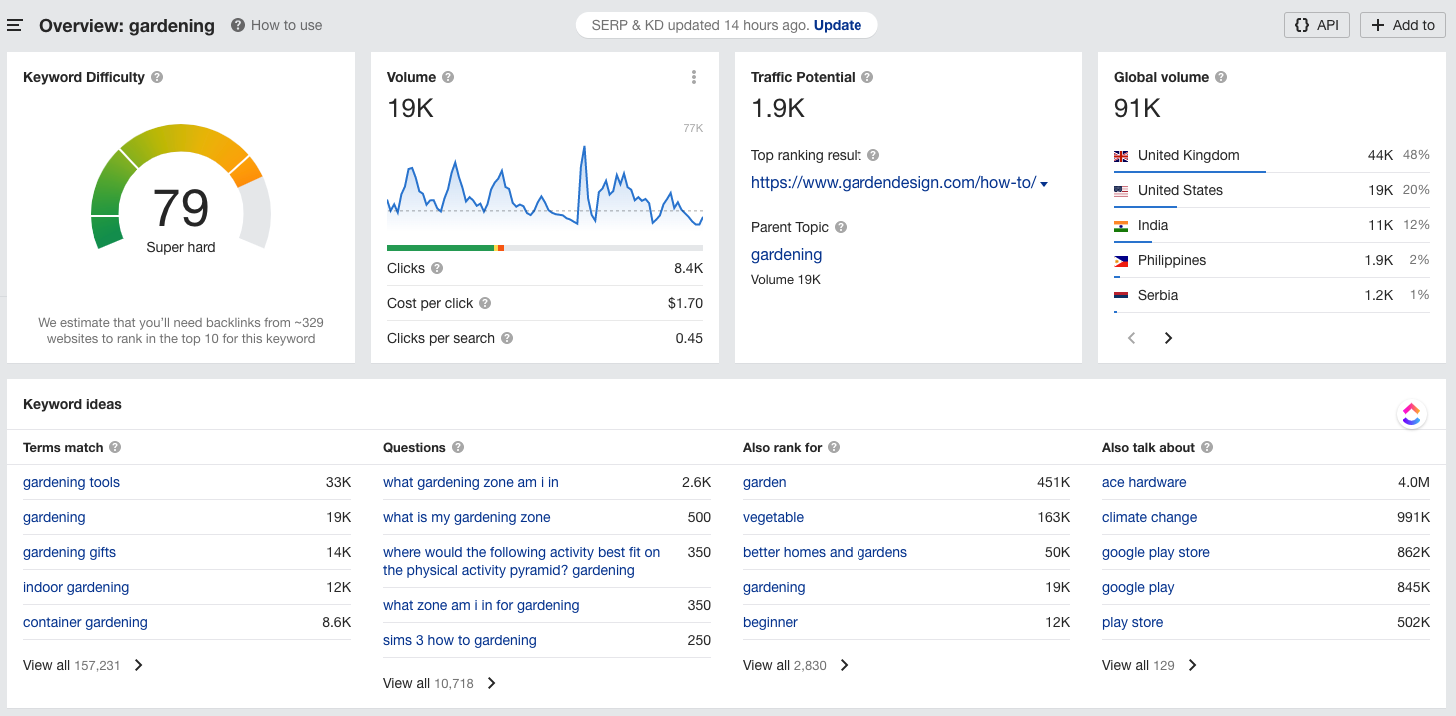This screenshot has width=1456, height=716.
Task: Expand View all 10,718 questions
Action: tap(441, 683)
